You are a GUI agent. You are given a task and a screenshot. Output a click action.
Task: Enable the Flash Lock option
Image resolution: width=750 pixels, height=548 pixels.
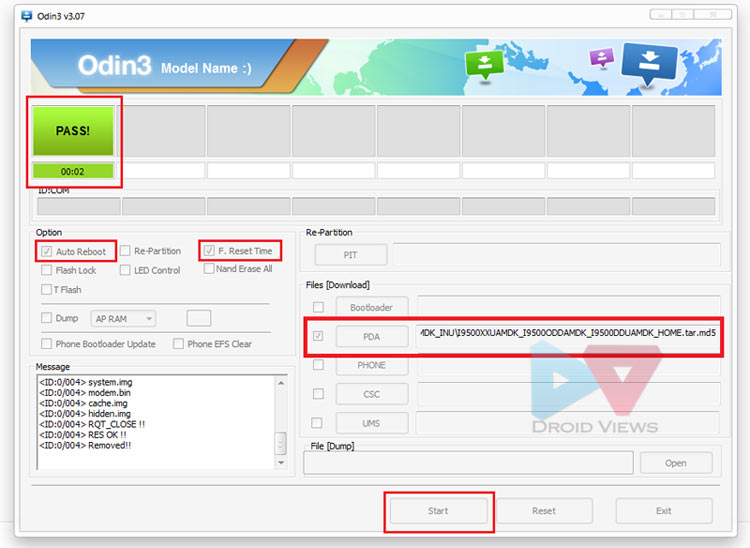[x=46, y=270]
